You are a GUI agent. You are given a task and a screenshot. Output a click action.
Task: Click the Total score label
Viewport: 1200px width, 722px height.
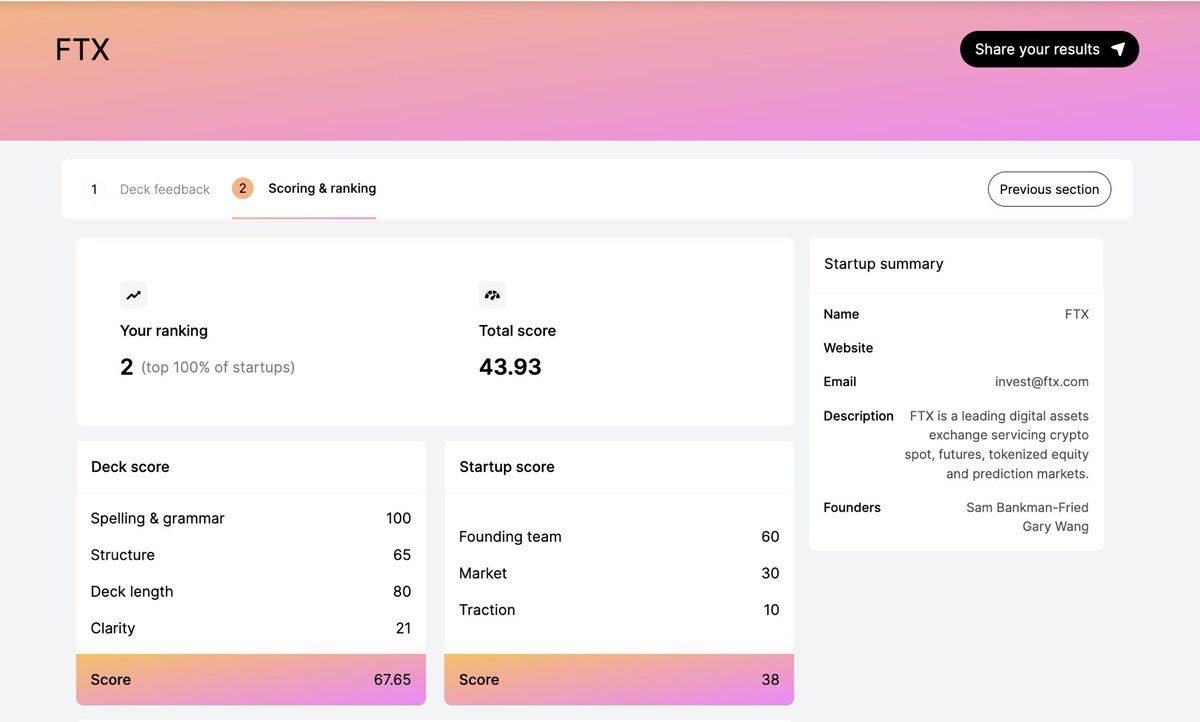click(x=517, y=331)
